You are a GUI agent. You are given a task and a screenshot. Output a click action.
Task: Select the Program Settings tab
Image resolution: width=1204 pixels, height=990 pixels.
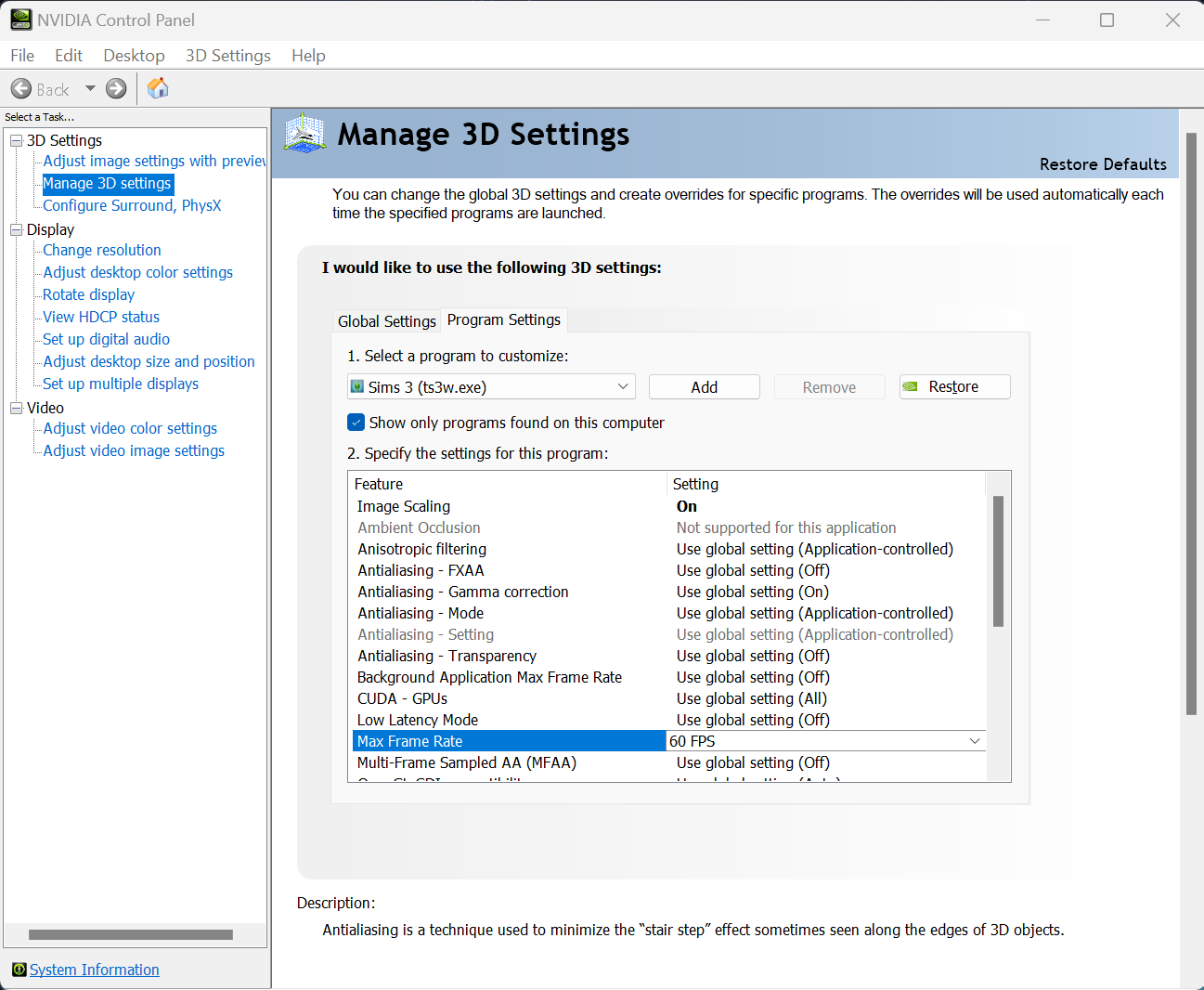tap(504, 319)
